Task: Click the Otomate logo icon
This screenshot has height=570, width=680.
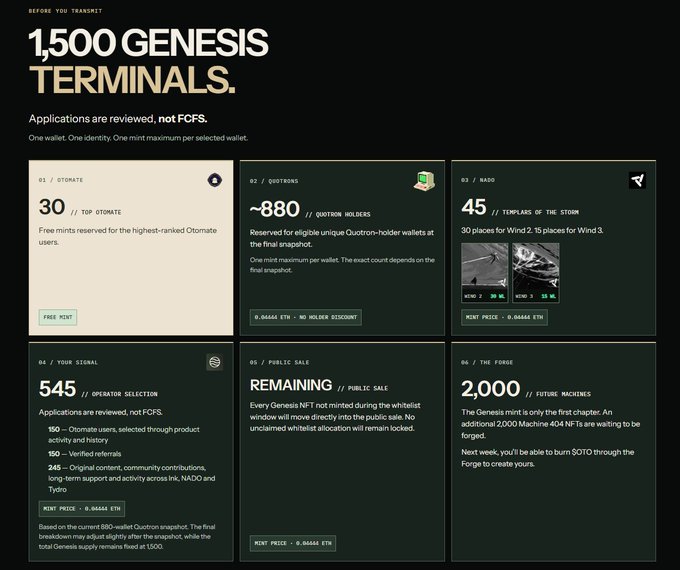Action: [x=214, y=180]
